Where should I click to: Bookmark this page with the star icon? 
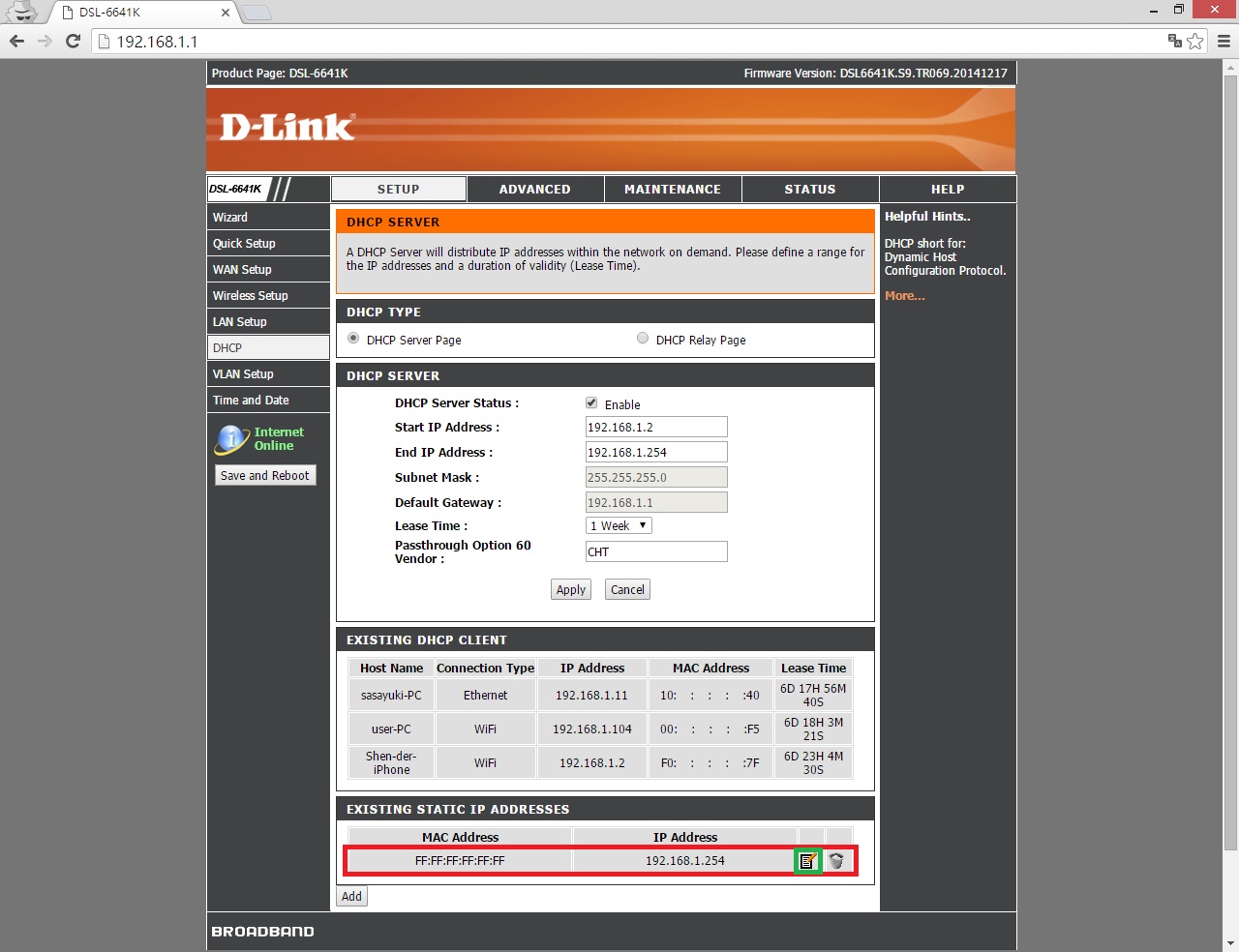[x=1195, y=41]
